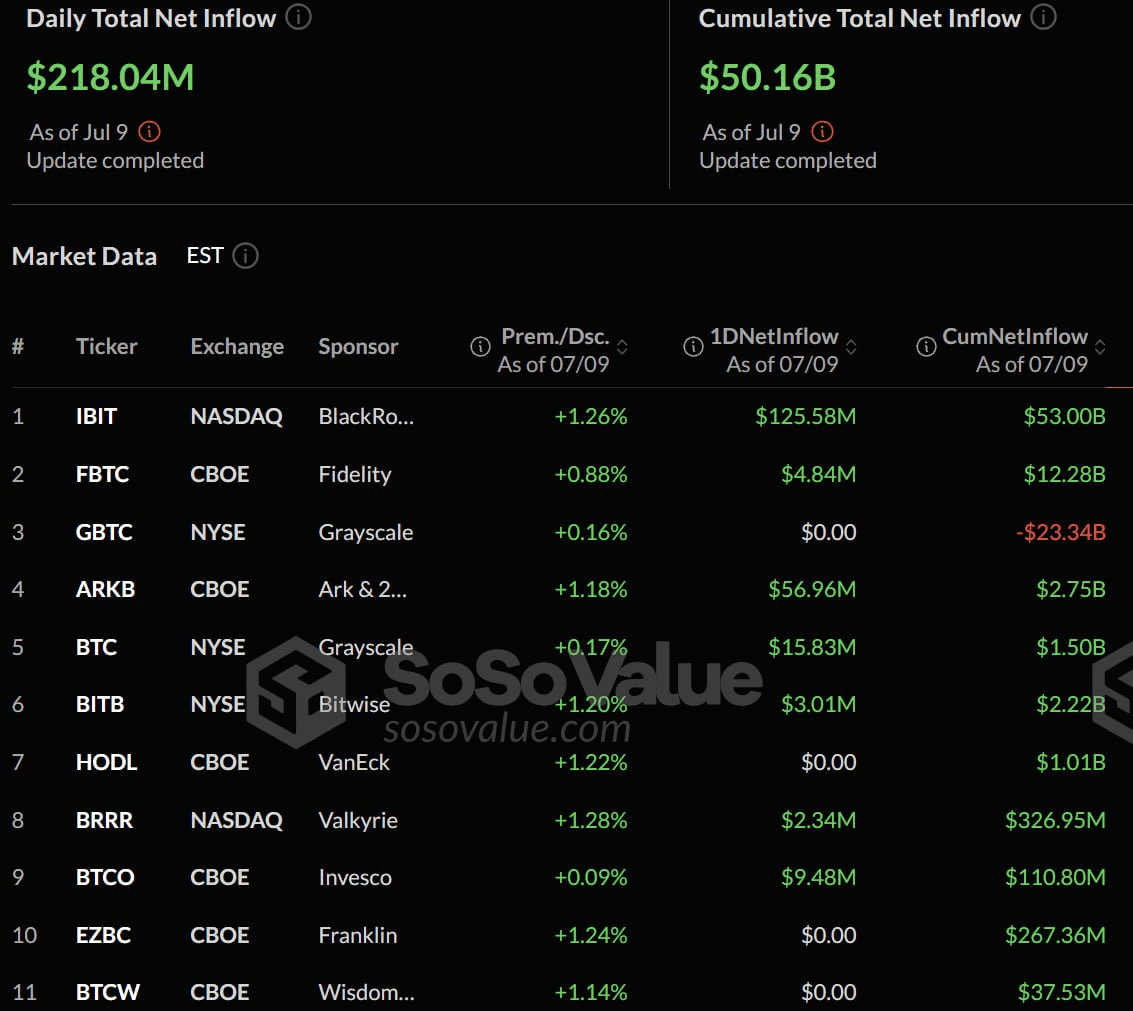Click the $50.16B cumulative inflow value

click(767, 77)
